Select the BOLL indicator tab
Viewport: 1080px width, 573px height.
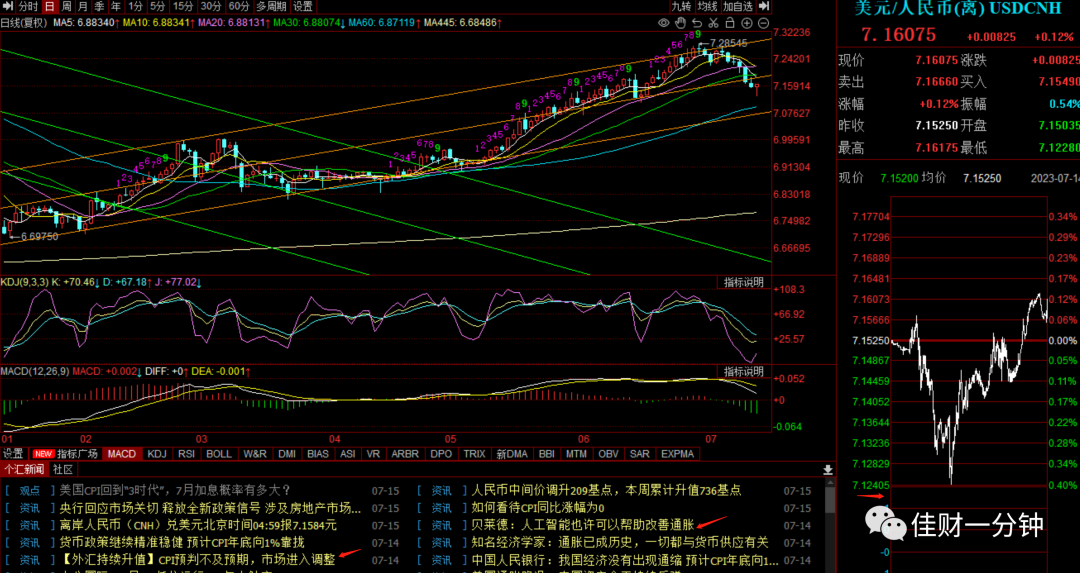coord(219,454)
